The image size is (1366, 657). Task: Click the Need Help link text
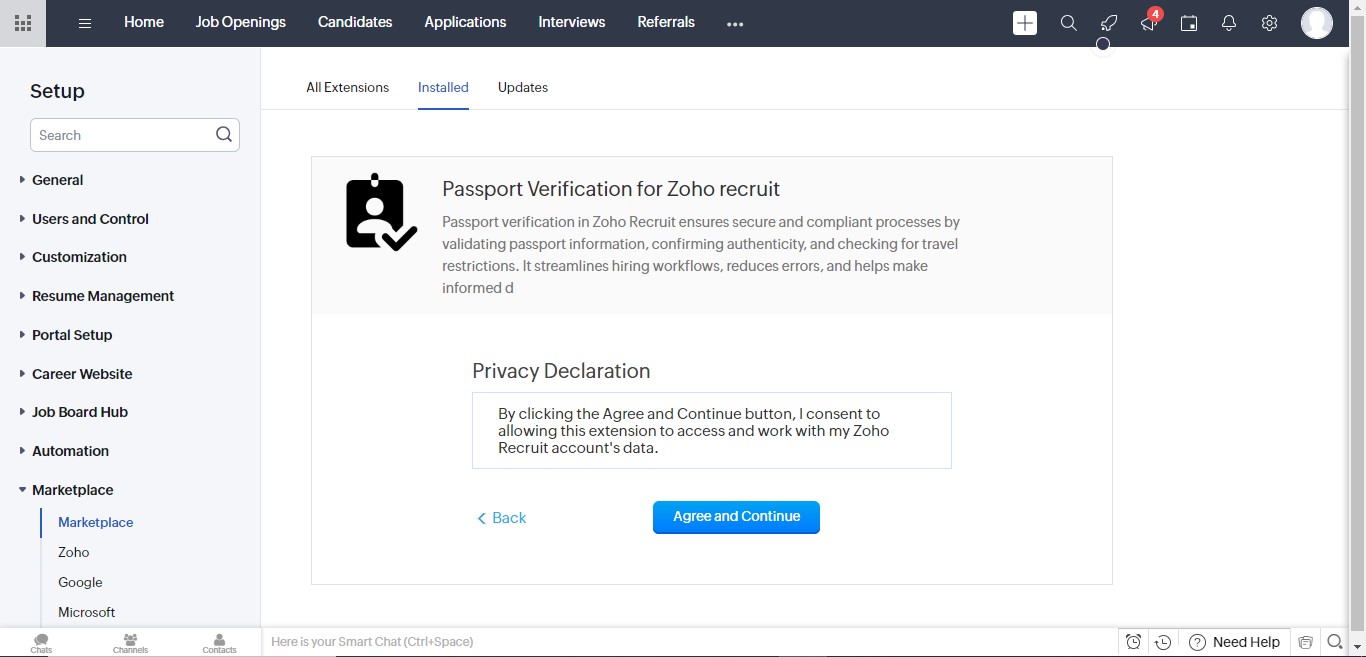tap(1246, 642)
